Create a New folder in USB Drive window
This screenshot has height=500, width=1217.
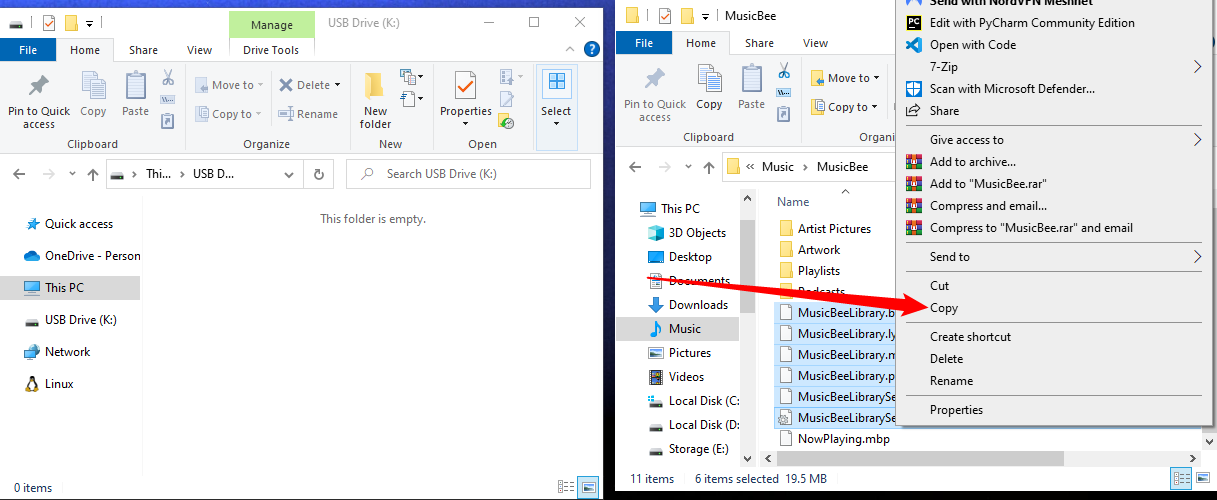(376, 100)
